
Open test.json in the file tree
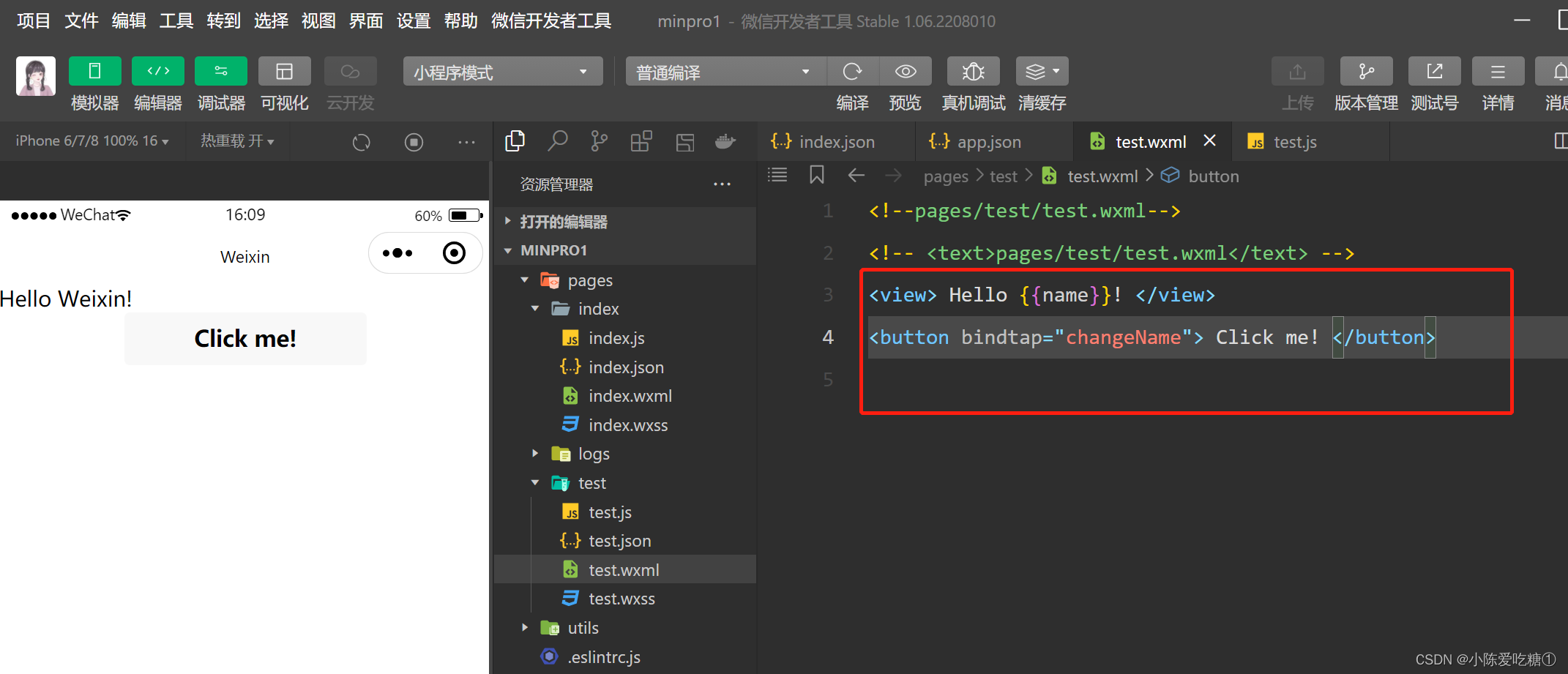pos(625,541)
